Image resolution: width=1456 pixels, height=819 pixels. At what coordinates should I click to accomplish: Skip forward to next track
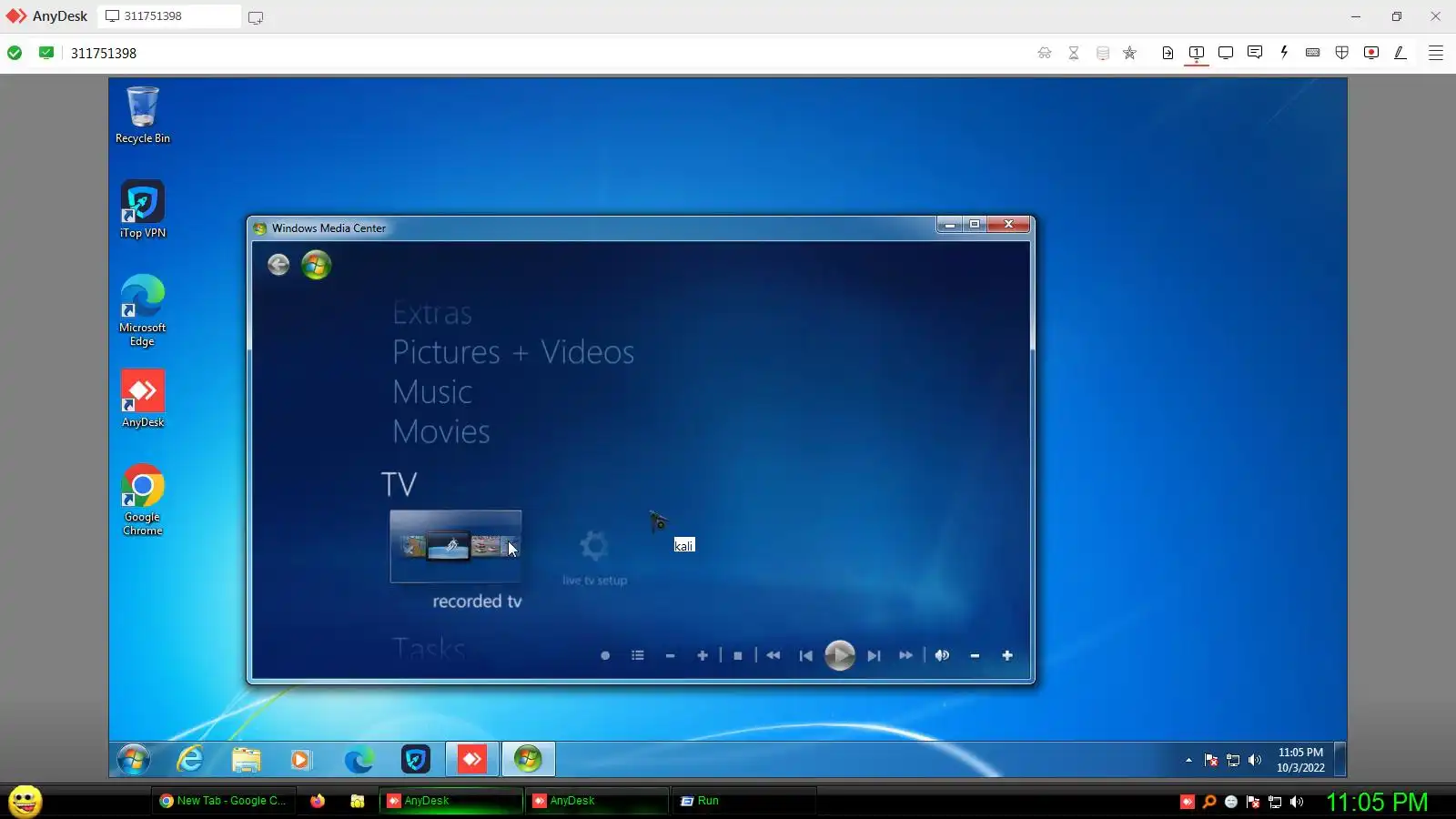coord(874,655)
